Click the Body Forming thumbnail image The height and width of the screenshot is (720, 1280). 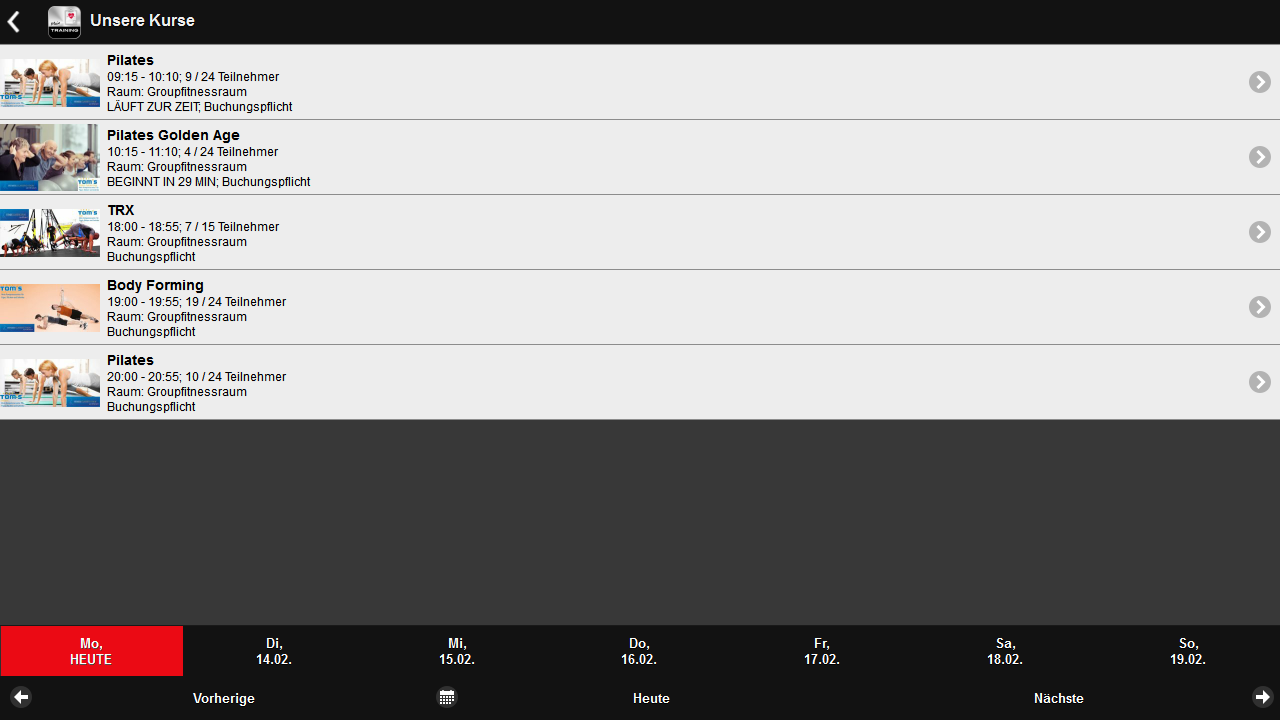click(x=50, y=307)
